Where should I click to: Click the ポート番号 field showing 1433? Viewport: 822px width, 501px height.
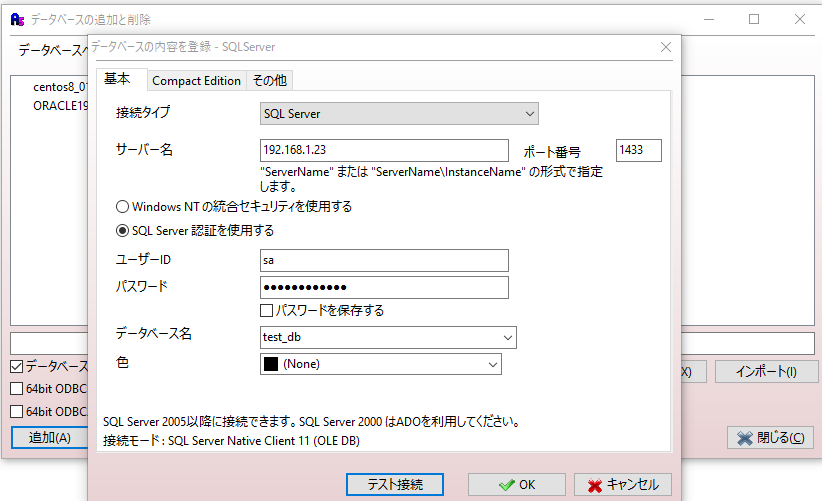tap(638, 150)
